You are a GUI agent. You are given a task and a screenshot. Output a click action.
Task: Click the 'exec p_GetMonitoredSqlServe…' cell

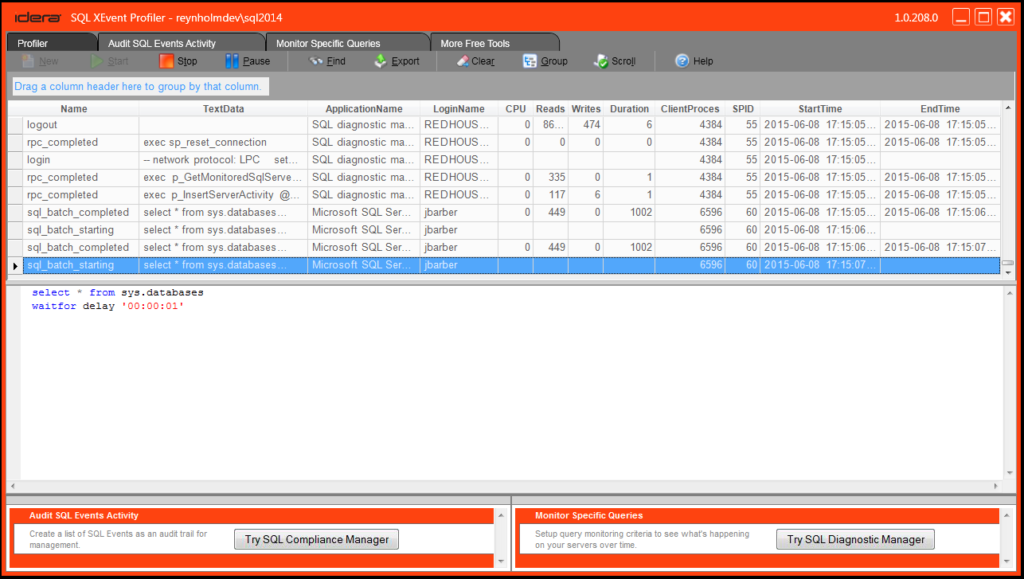(x=223, y=178)
